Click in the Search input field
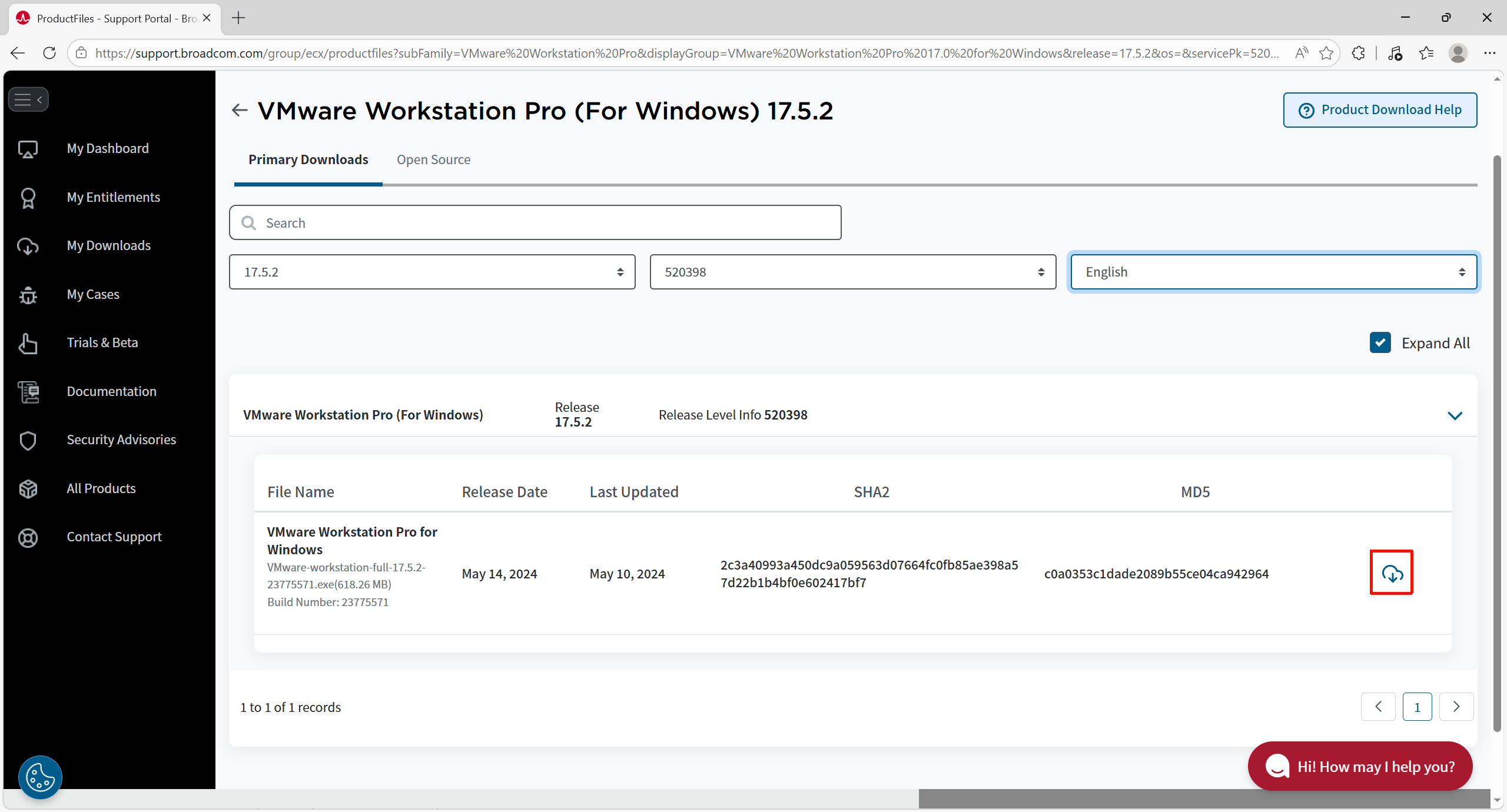 coord(535,222)
